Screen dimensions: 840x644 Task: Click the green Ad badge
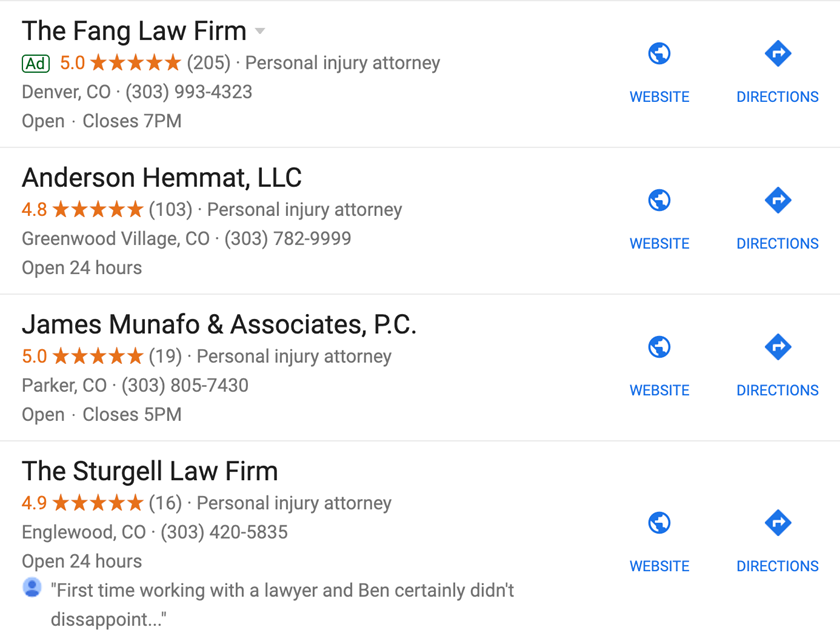click(36, 64)
